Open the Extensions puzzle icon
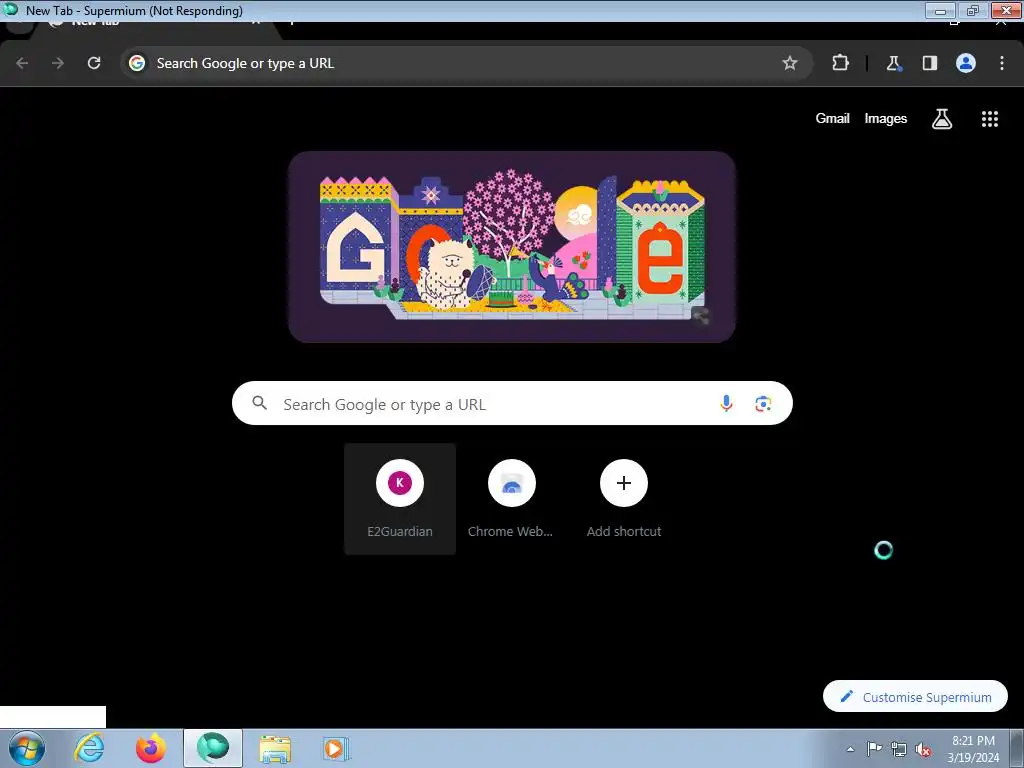This screenshot has height=768, width=1024. (840, 63)
